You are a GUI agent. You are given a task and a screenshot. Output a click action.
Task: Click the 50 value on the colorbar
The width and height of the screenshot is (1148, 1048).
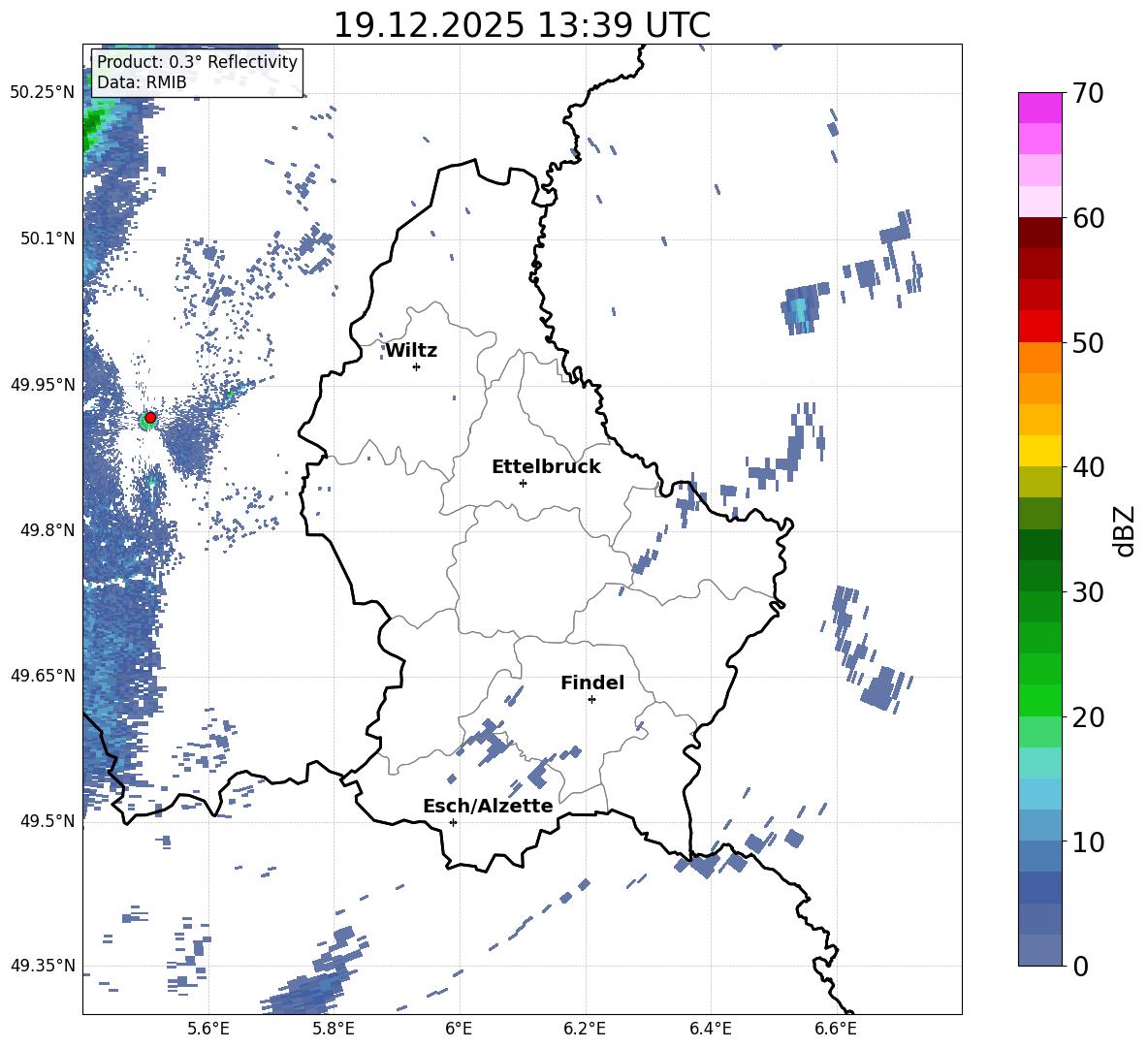coord(1088,342)
